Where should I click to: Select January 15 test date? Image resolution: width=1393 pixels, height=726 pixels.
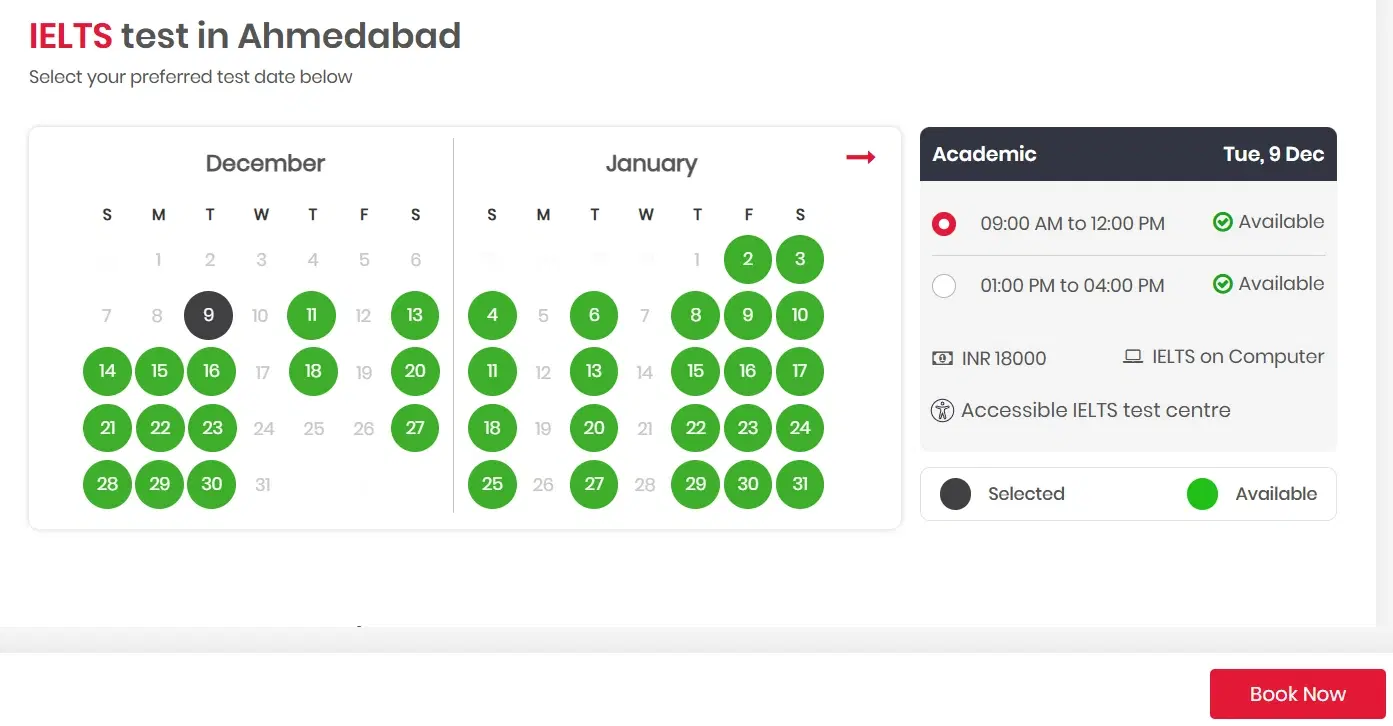click(695, 371)
